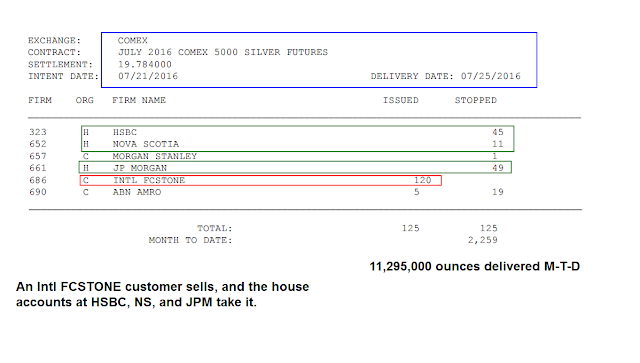Viewport: 640px width, 363px height.
Task: Select month to date value 2,259
Action: pos(483,240)
